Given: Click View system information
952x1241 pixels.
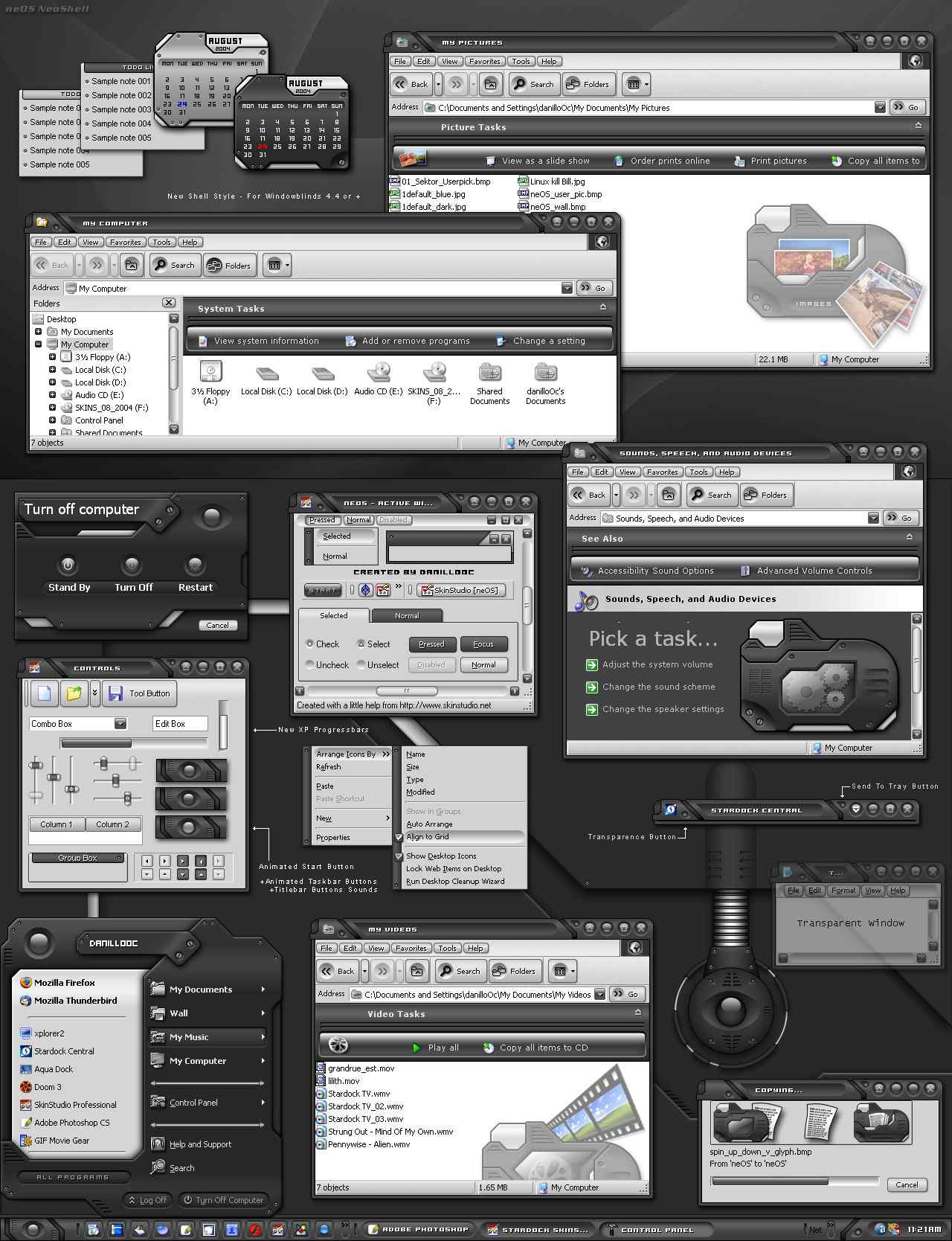Looking at the screenshot, I should click(x=258, y=341).
